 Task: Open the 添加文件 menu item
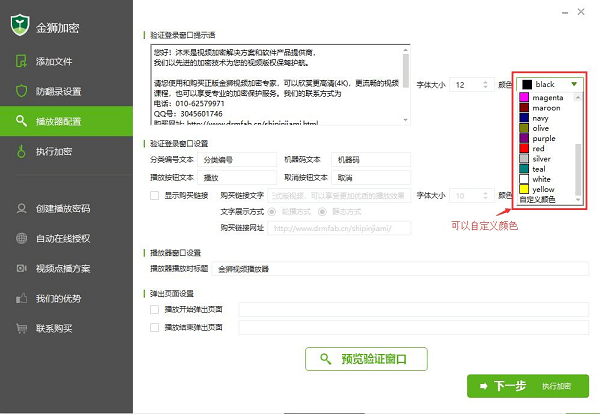pos(66,61)
